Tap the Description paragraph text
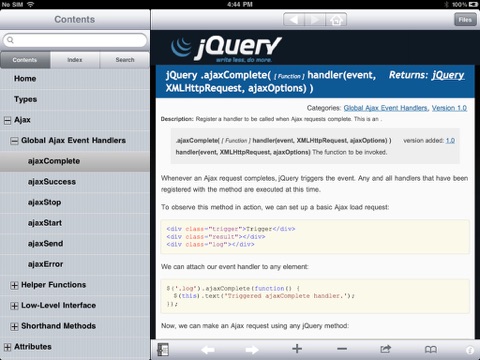The width and height of the screenshot is (480, 360). click(x=271, y=119)
